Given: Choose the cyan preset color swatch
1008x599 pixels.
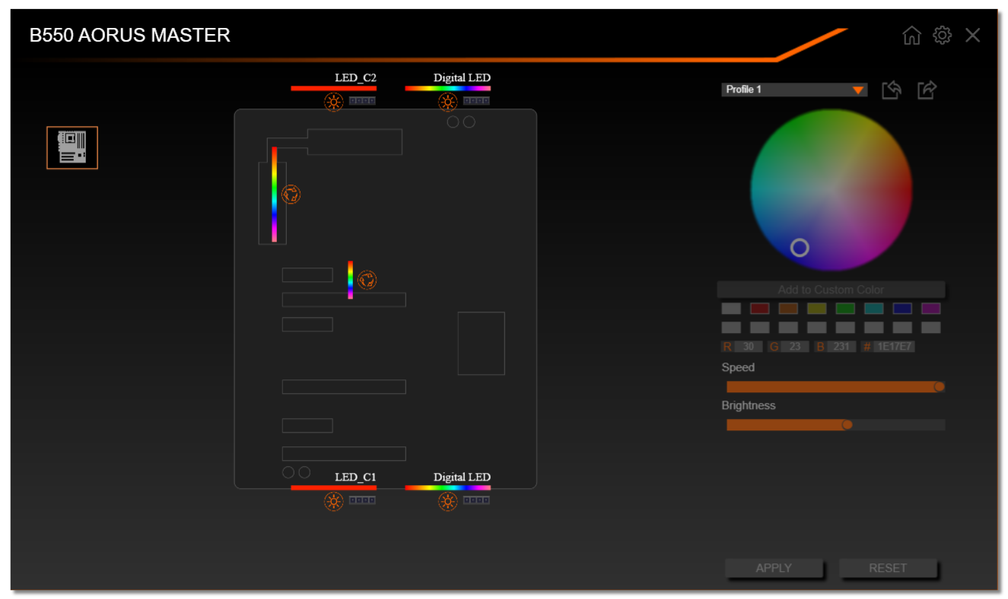Looking at the screenshot, I should [874, 308].
